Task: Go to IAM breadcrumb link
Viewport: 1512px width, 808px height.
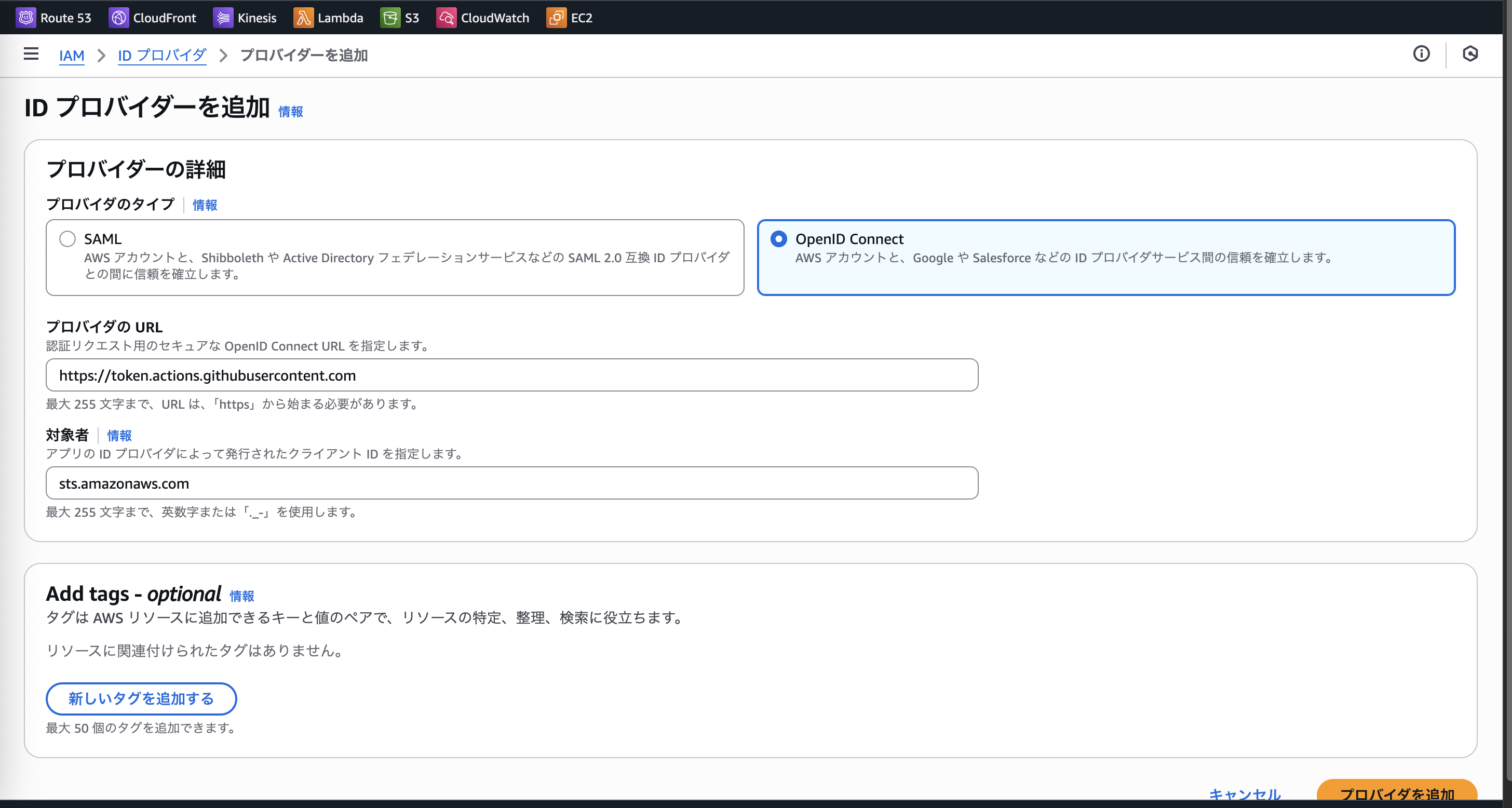Action: coord(72,56)
